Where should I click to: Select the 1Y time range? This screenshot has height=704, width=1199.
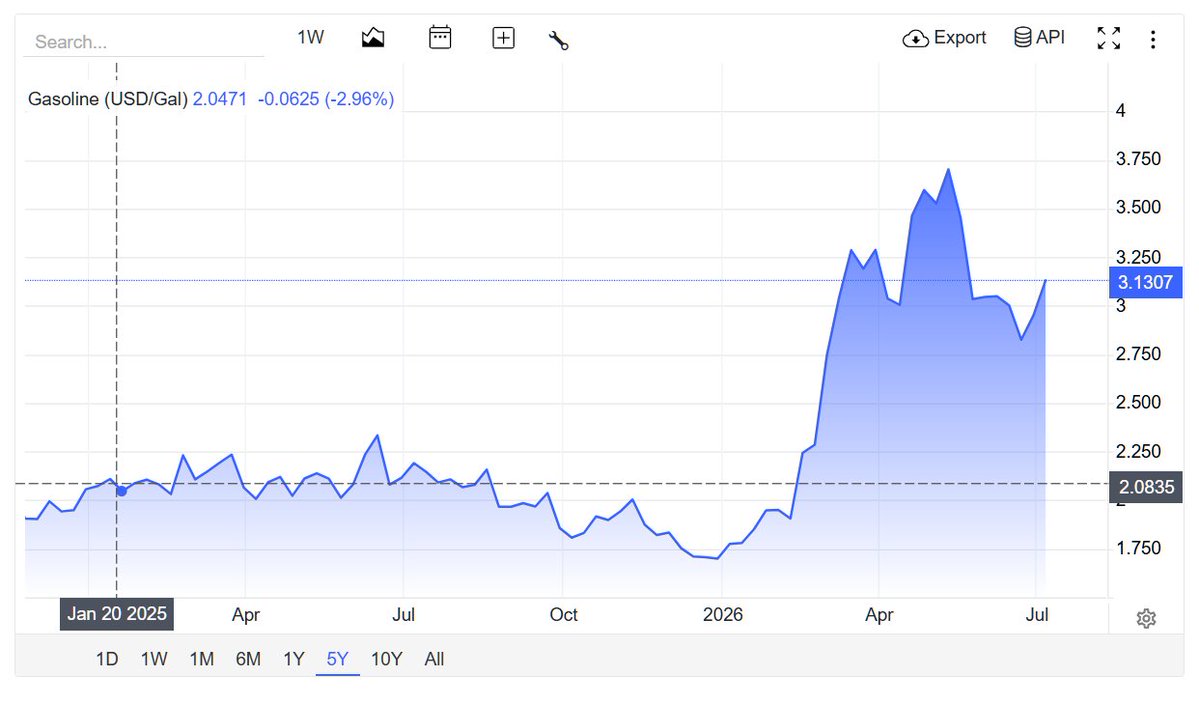294,659
